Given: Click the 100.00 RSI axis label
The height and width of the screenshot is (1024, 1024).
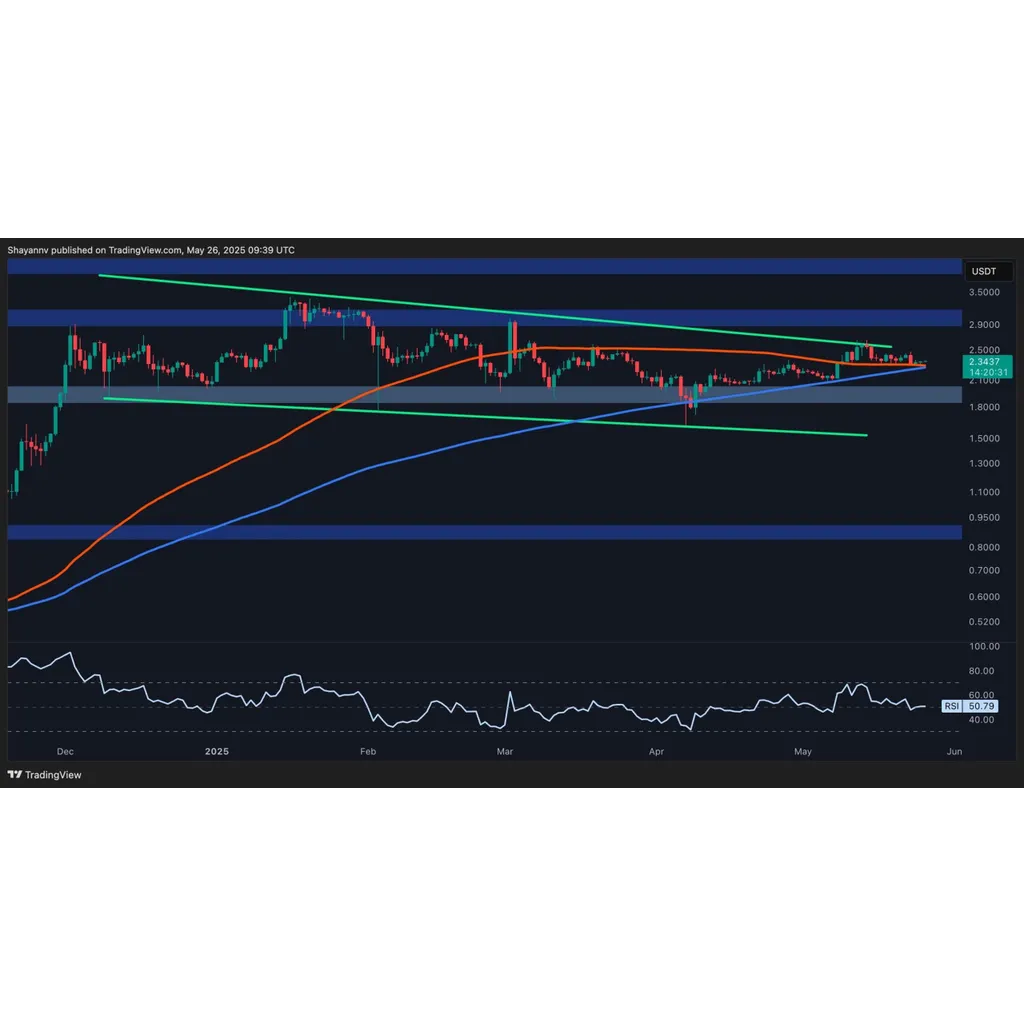Looking at the screenshot, I should click(x=984, y=646).
